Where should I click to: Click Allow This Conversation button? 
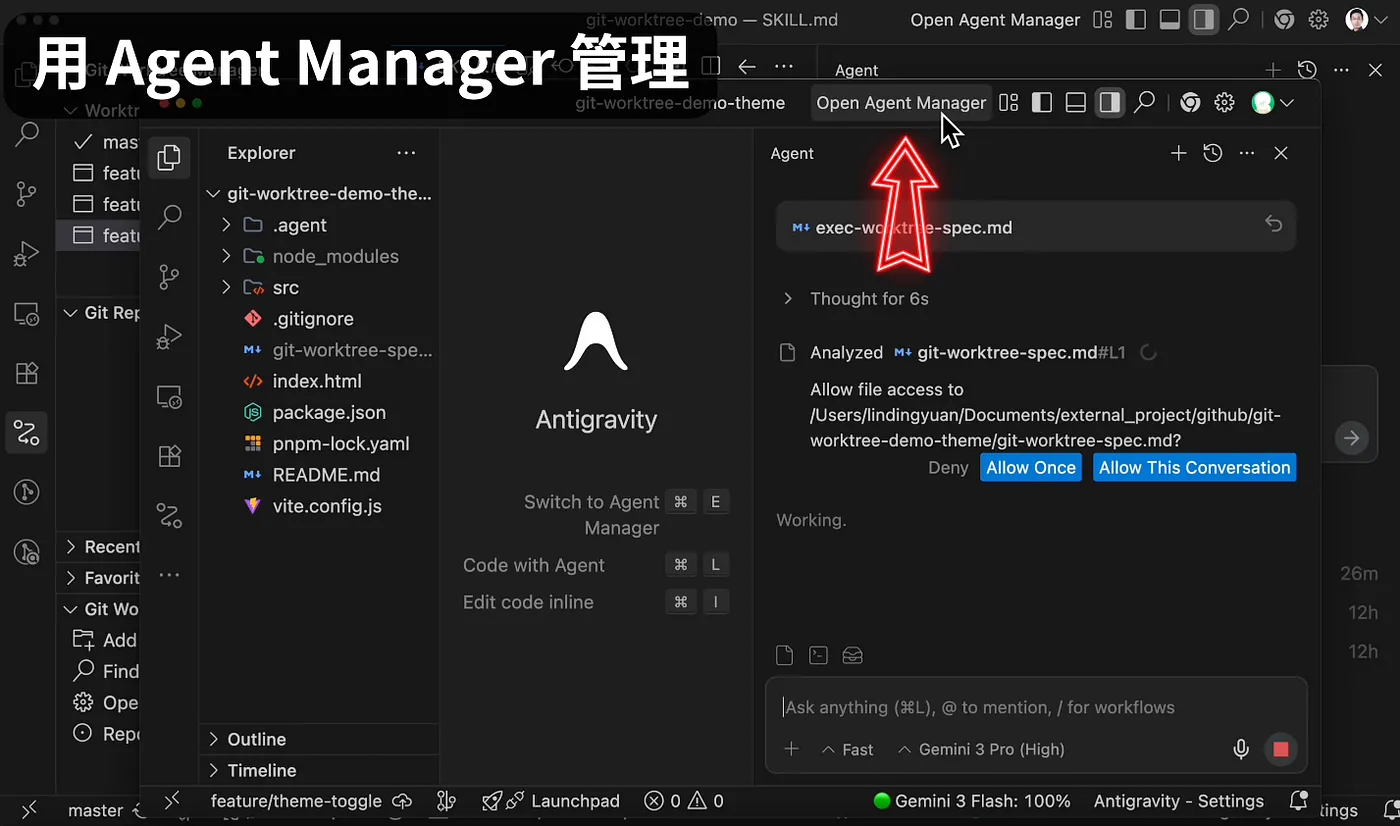[x=1194, y=467]
